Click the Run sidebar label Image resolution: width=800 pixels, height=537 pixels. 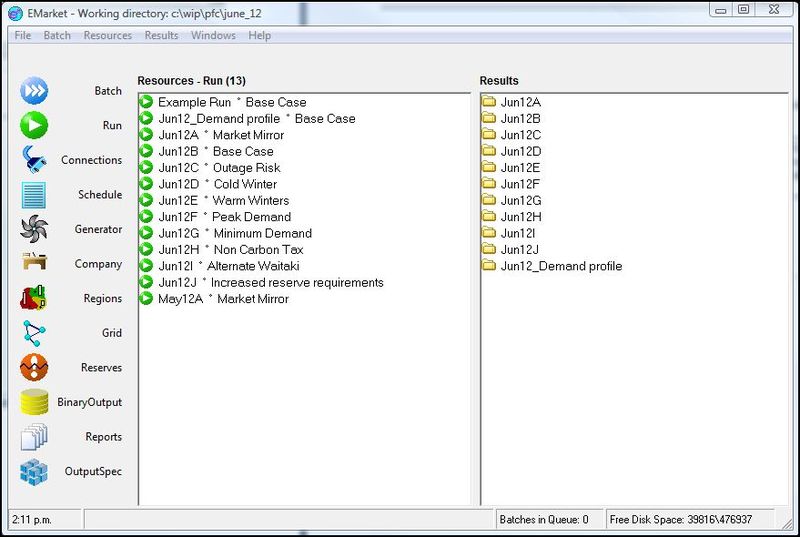[x=112, y=125]
